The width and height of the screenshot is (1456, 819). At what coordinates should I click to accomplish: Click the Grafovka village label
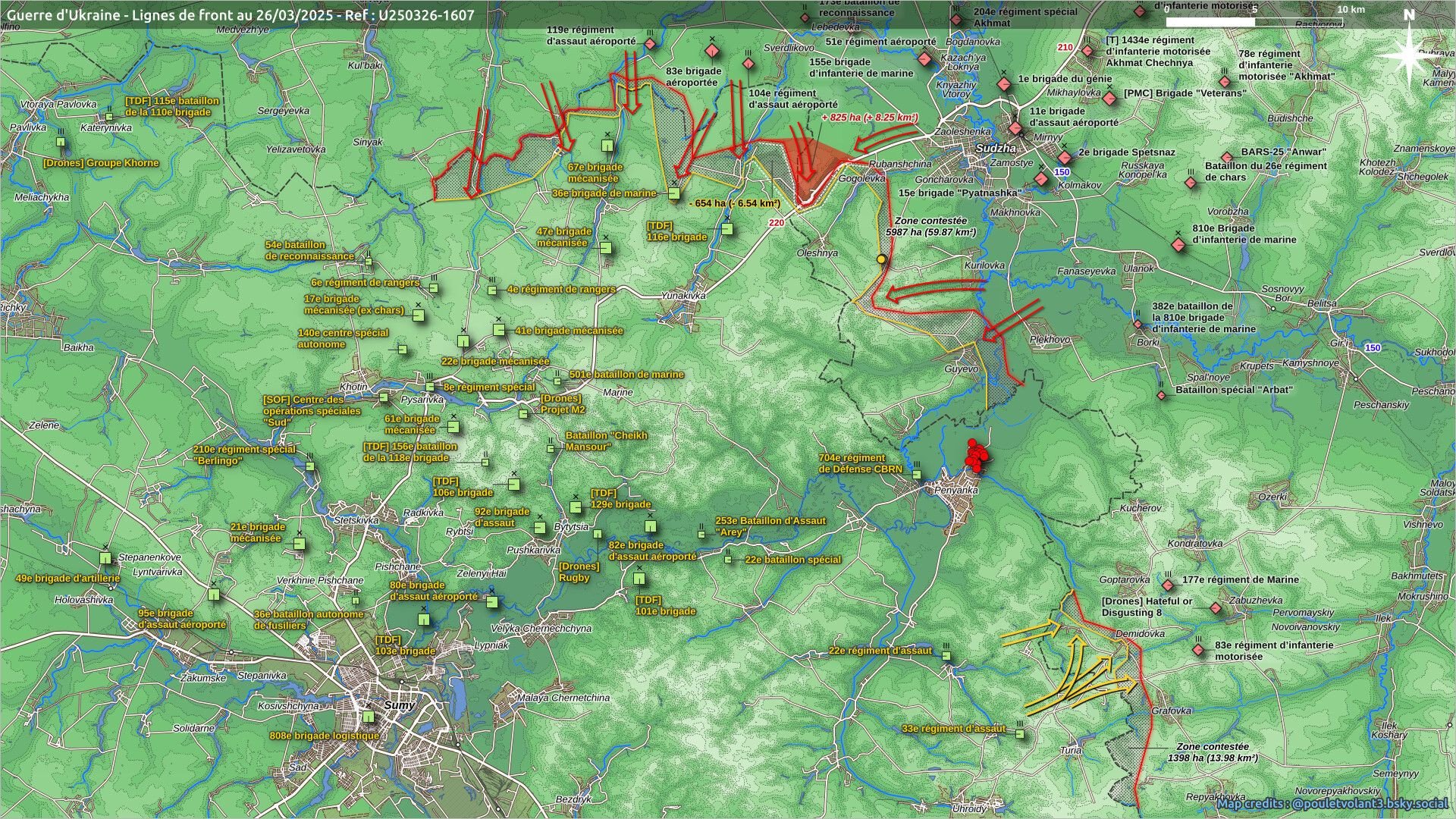1172,711
